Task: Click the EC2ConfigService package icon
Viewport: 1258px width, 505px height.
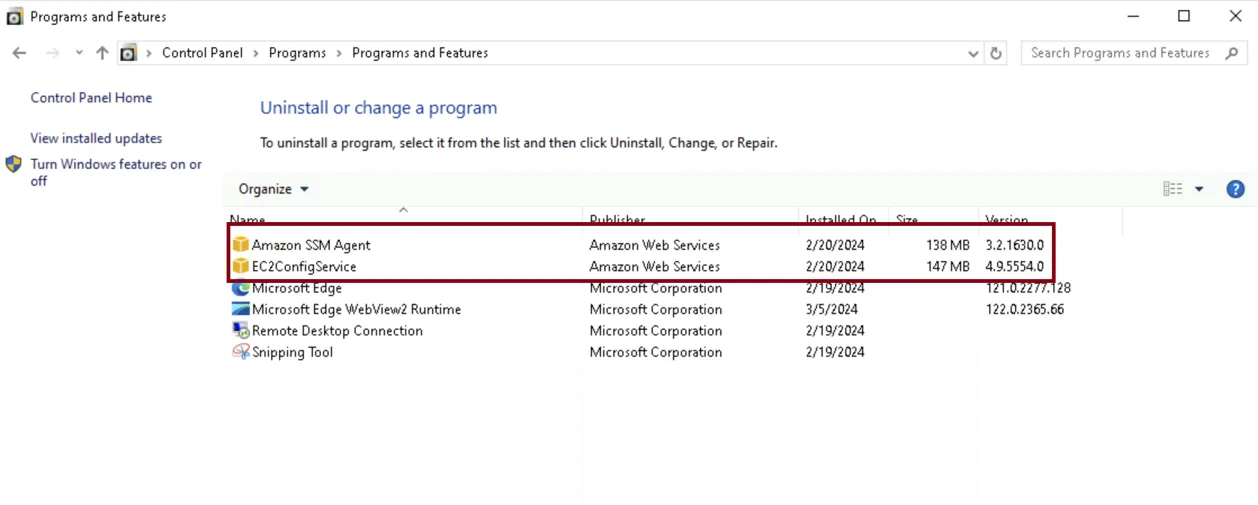Action: [240, 267]
